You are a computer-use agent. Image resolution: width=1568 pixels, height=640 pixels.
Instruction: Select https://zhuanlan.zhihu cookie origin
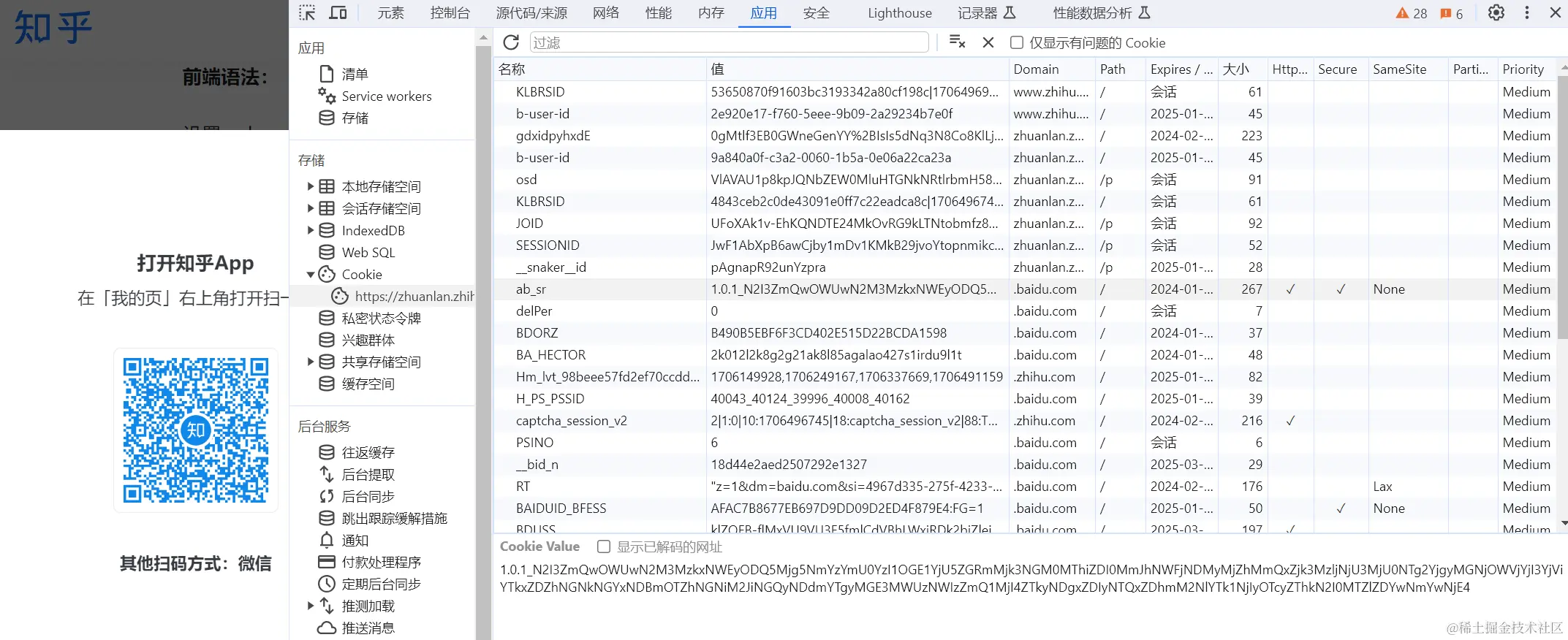click(x=402, y=296)
